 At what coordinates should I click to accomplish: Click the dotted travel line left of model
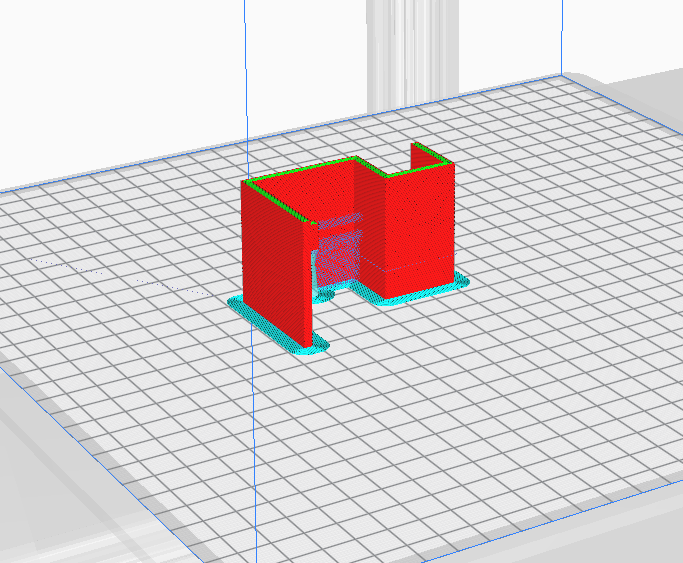coord(170,286)
